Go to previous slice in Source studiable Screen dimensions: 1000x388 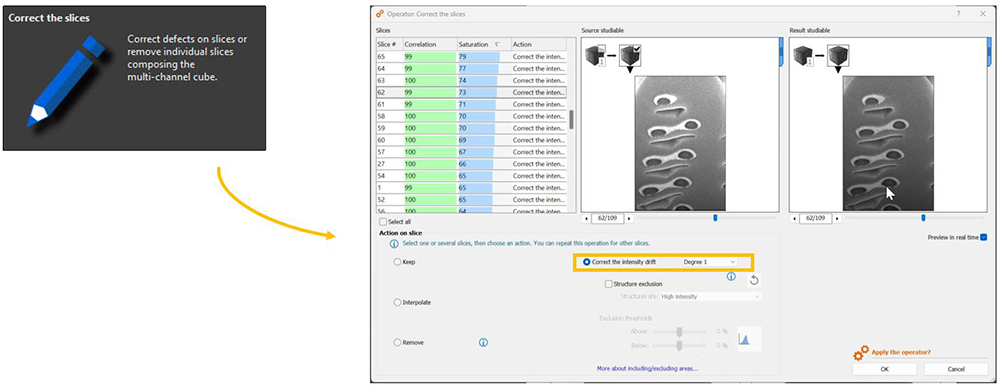point(586,218)
